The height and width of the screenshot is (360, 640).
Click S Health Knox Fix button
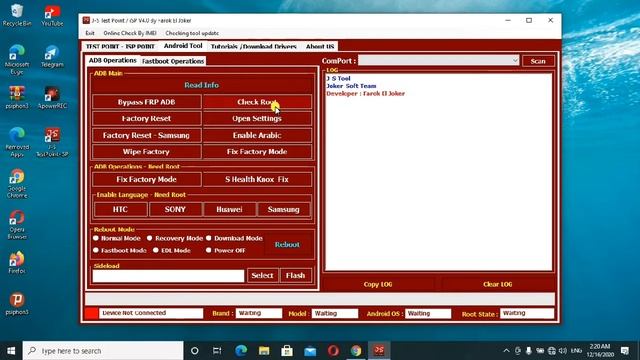pyautogui.click(x=257, y=179)
